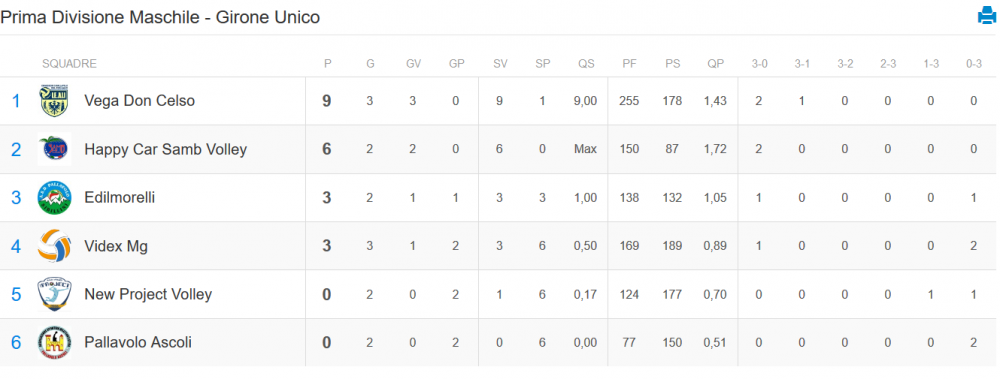Image resolution: width=1000 pixels, height=379 pixels.
Task: Click the rank number 1 link
Action: [x=16, y=101]
